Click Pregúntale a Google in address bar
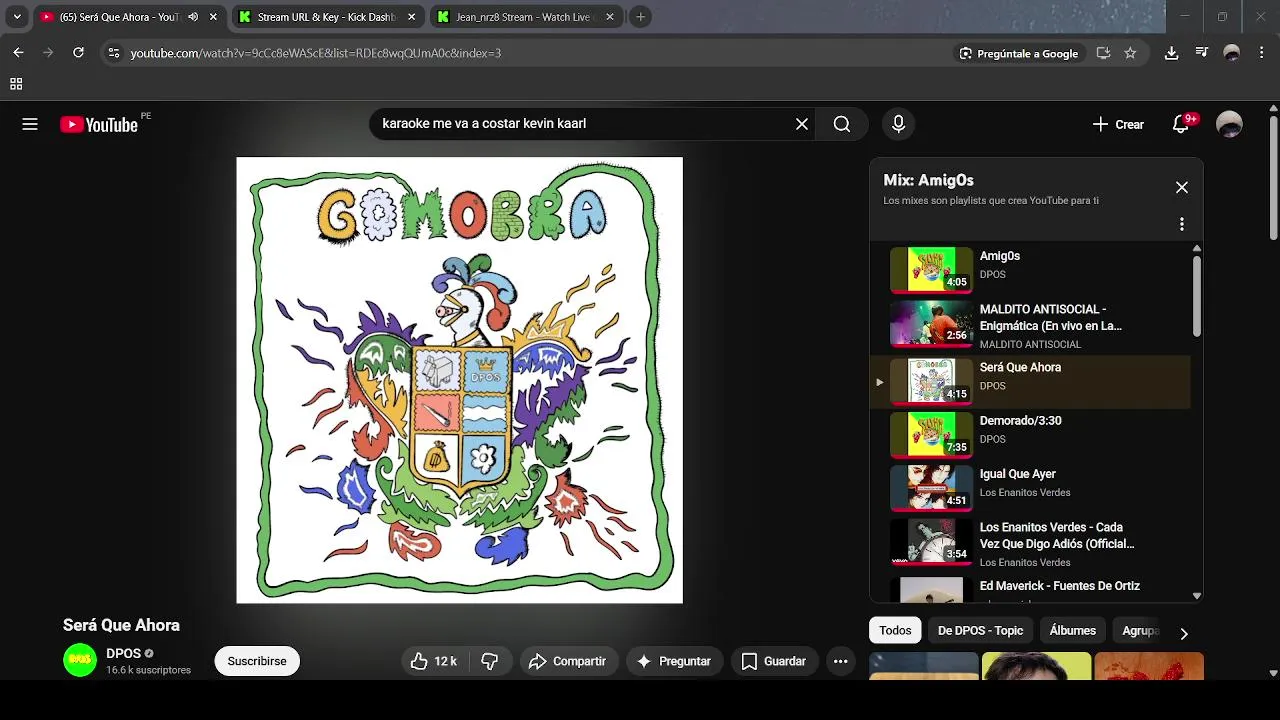This screenshot has width=1280, height=720. (1018, 53)
